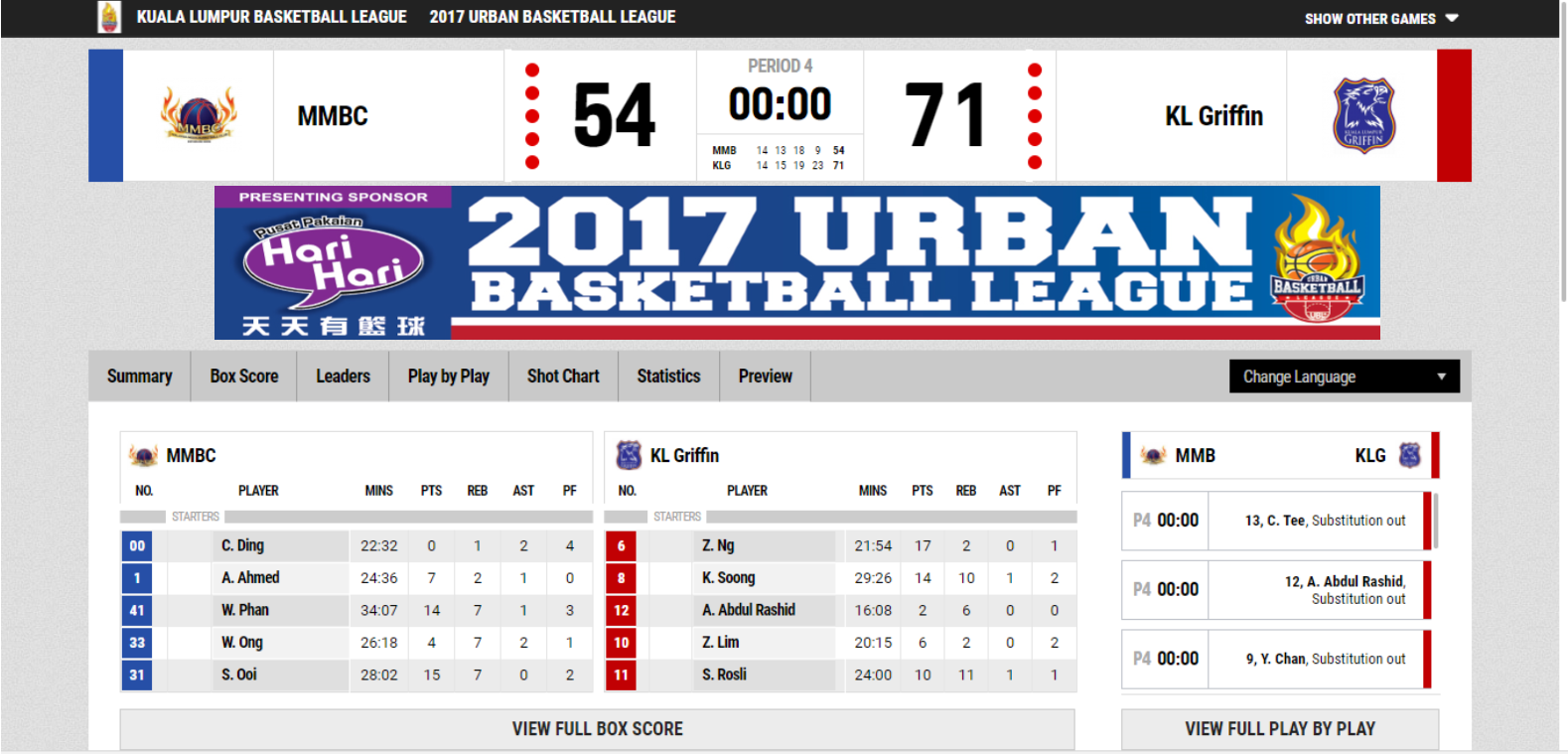Click View Full Box Score button
The image size is (1568, 754).
click(x=598, y=729)
